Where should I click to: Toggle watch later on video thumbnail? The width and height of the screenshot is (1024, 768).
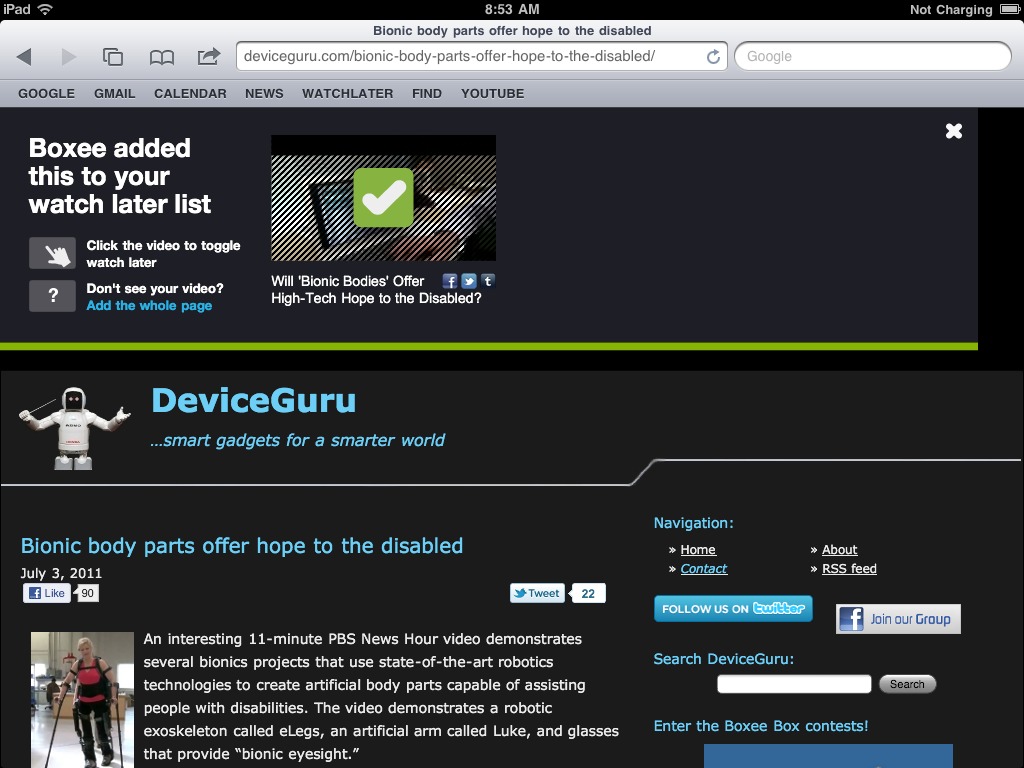click(383, 198)
